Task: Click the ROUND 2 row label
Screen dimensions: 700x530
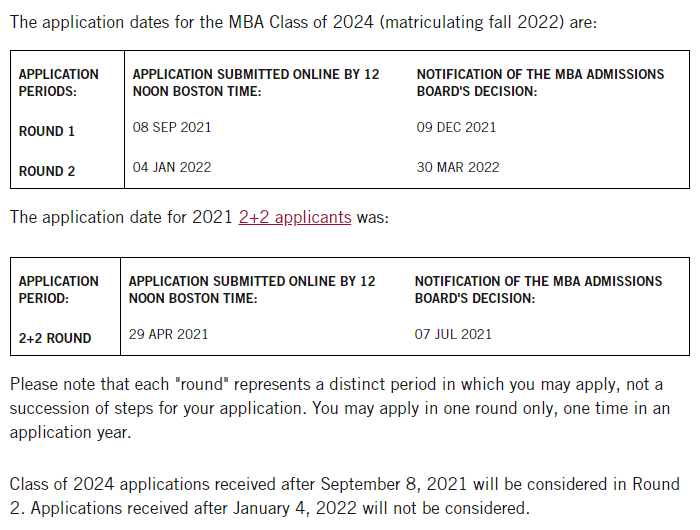Action: click(47, 171)
